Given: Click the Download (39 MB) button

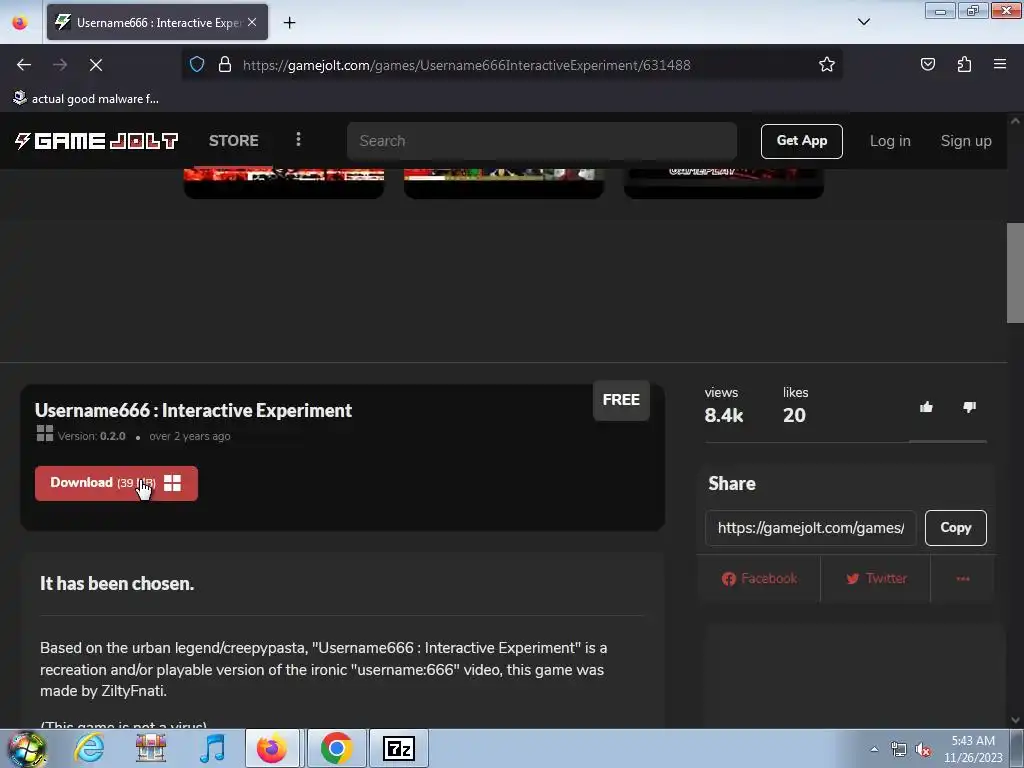Looking at the screenshot, I should tap(116, 483).
